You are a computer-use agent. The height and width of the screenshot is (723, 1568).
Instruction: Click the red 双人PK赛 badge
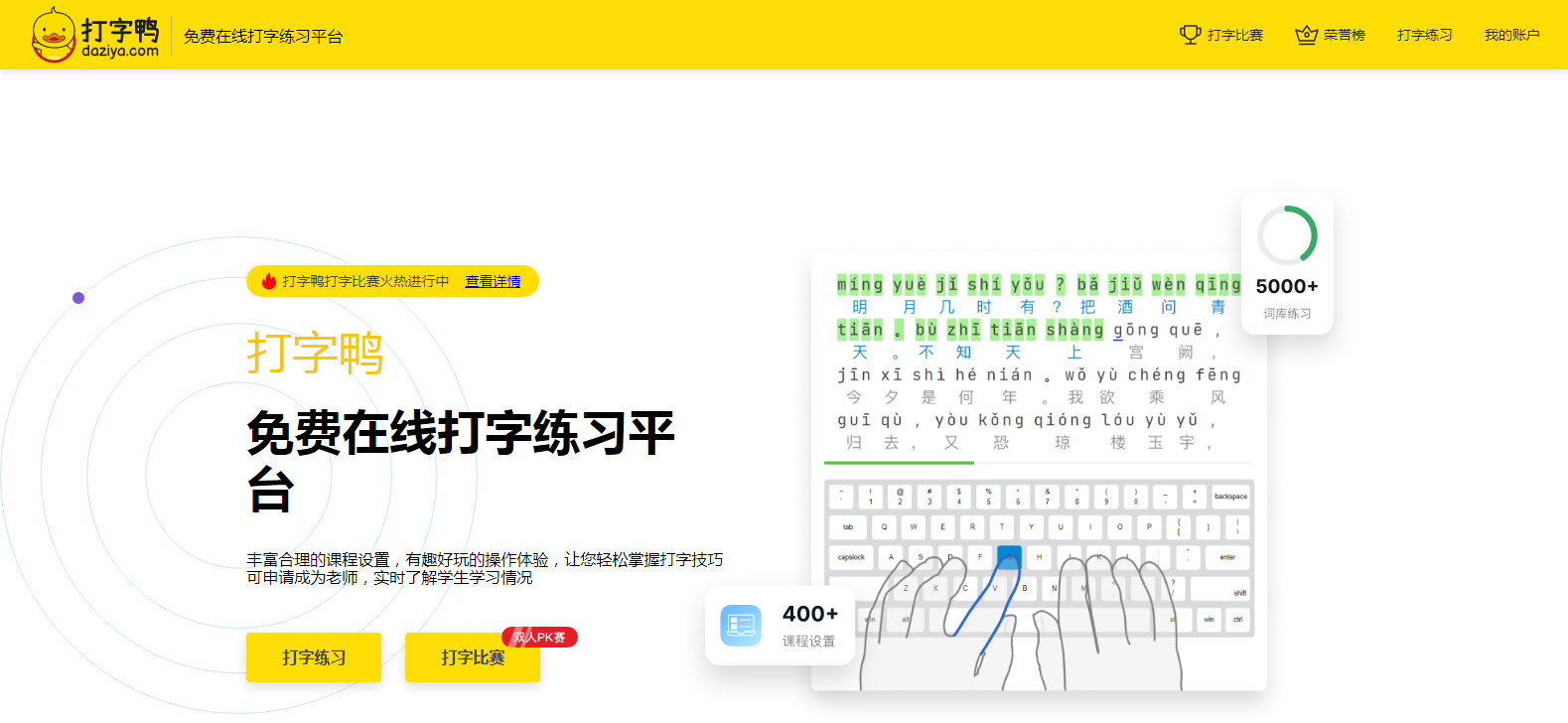tap(539, 638)
